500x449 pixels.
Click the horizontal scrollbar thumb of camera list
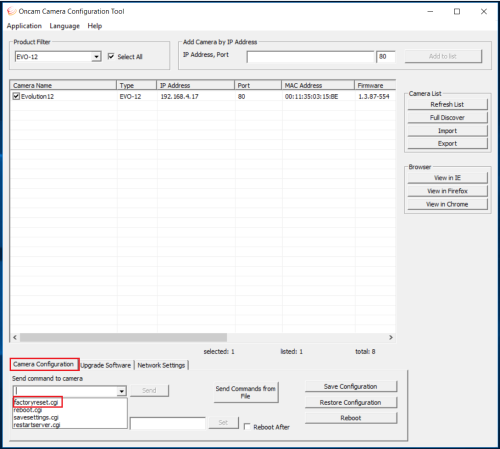click(123, 337)
